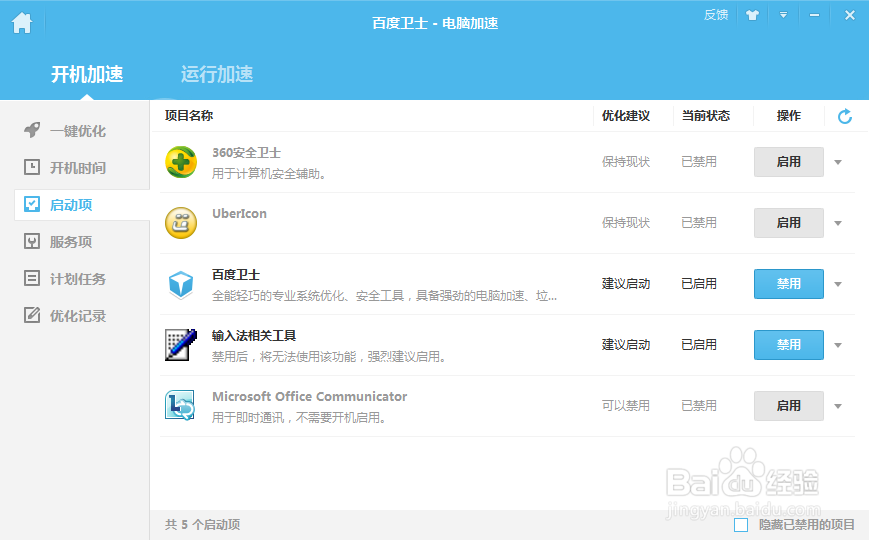Viewport: 869px width, 540px height.
Task: Expand options arrow for 百度卫士 row
Action: [838, 284]
